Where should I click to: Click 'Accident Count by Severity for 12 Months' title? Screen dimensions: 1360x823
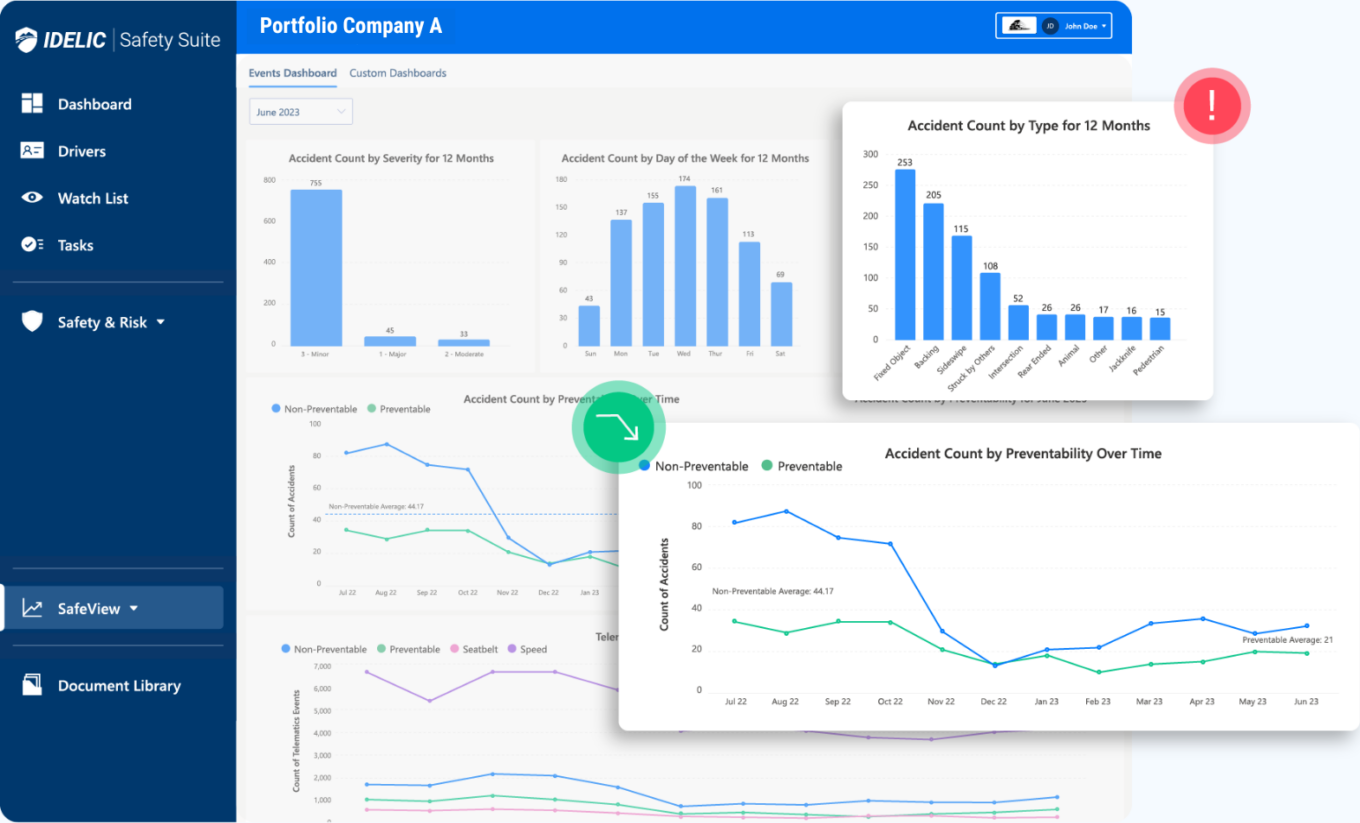click(x=391, y=158)
